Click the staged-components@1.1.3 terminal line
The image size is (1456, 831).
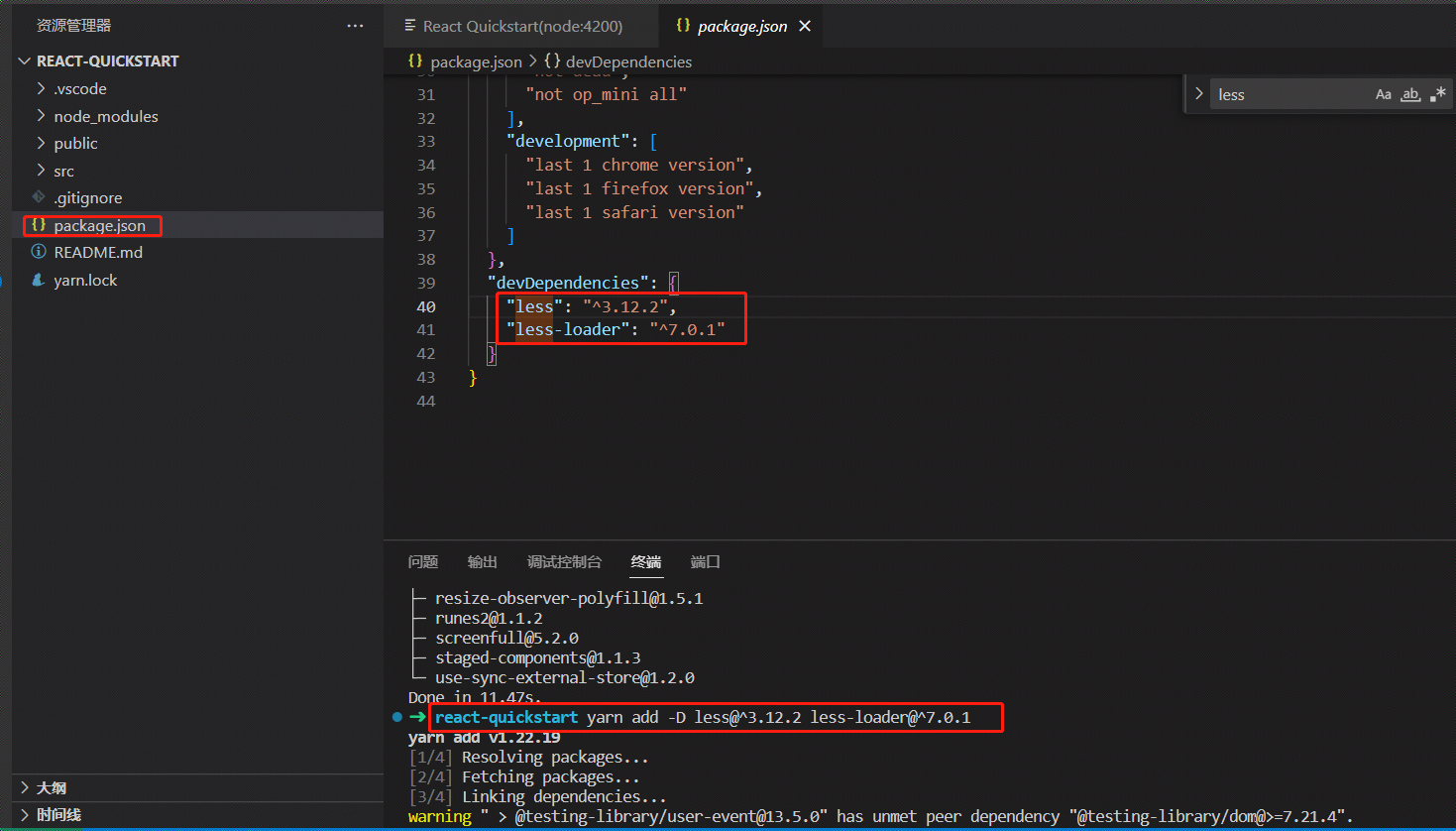pyautogui.click(x=538, y=657)
